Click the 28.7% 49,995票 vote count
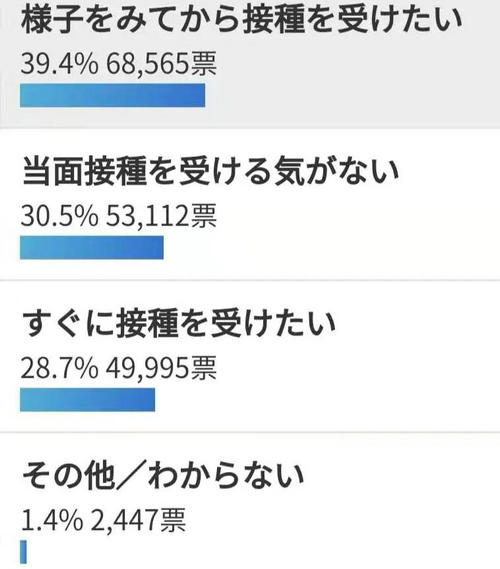500x569 pixels. [x=119, y=368]
